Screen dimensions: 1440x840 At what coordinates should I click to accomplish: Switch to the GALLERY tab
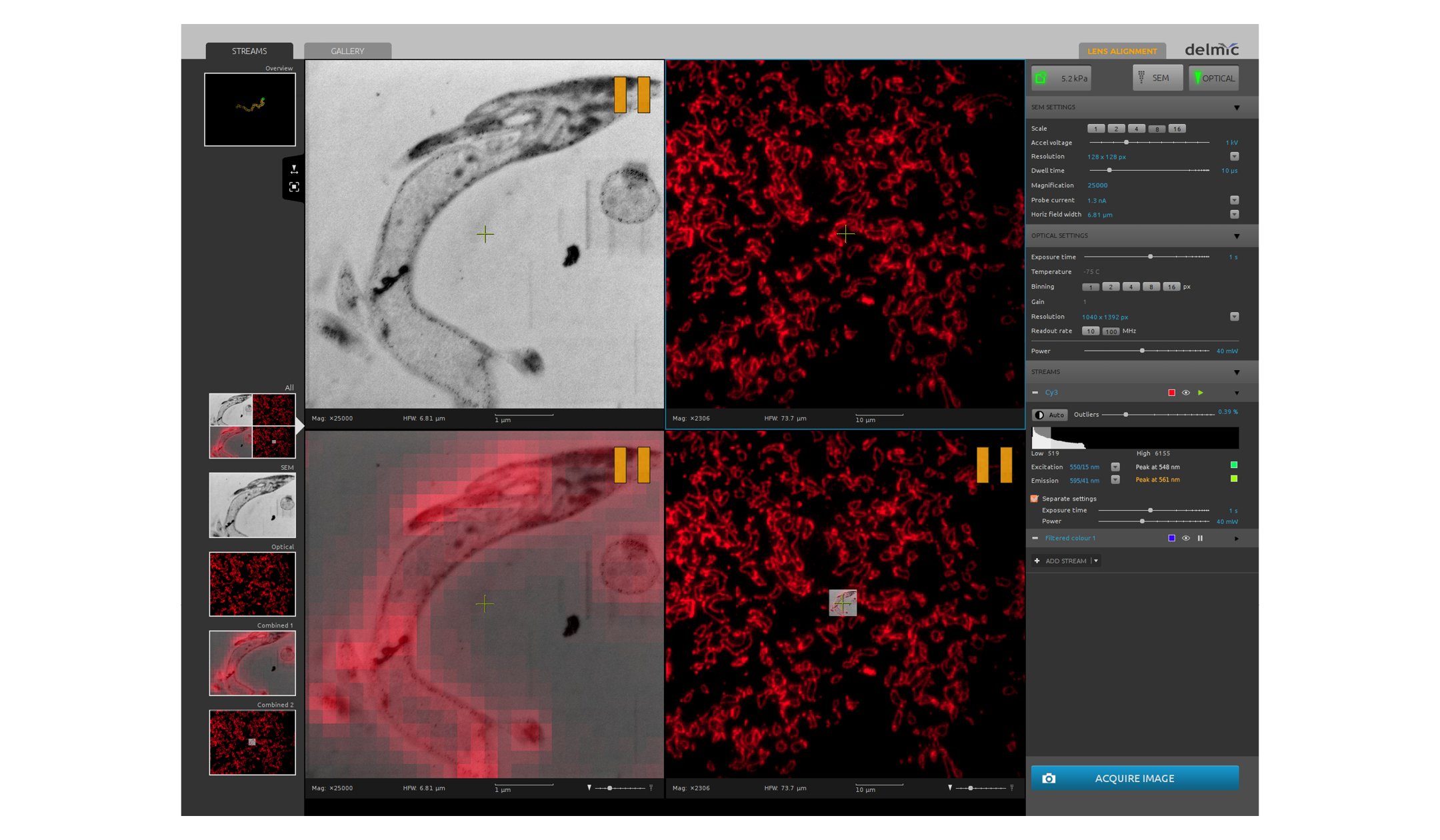[347, 51]
